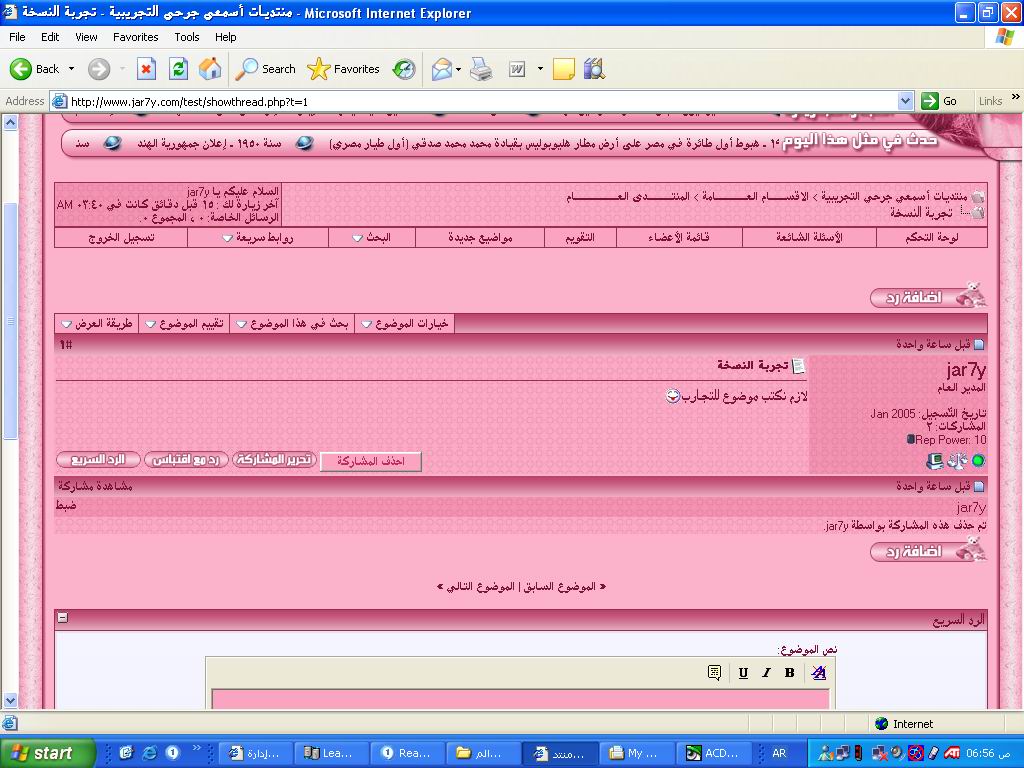
Task: Click the top اضافة رد add reply button
Action: pos(928,296)
